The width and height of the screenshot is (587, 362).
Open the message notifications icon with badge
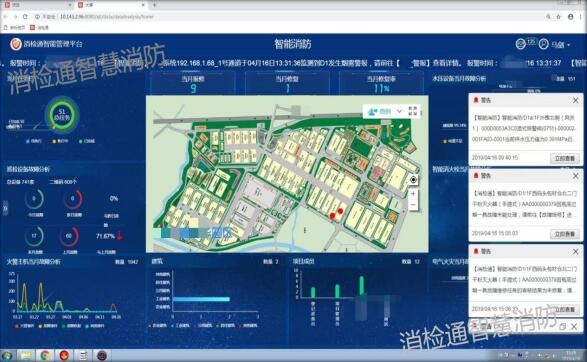(x=521, y=44)
